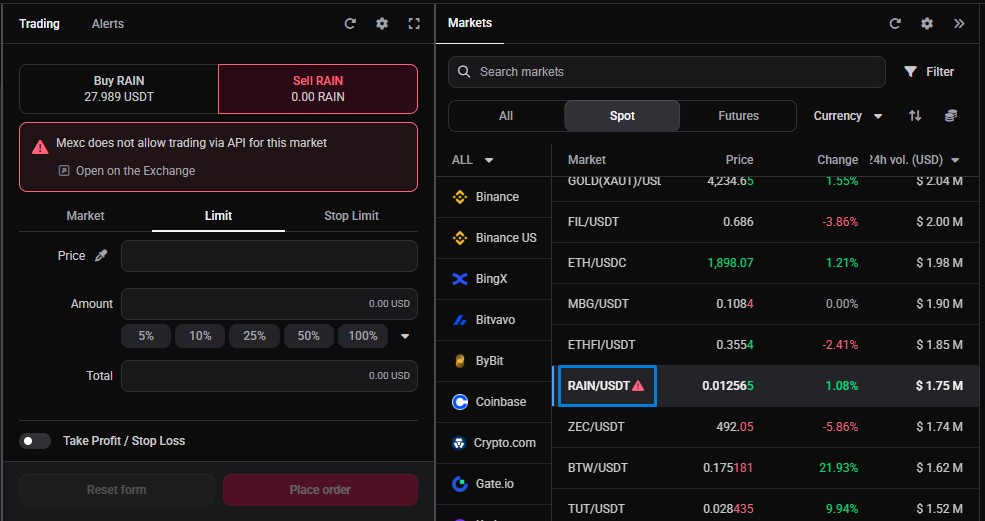Select Crypto.com exchange

pos(493,443)
